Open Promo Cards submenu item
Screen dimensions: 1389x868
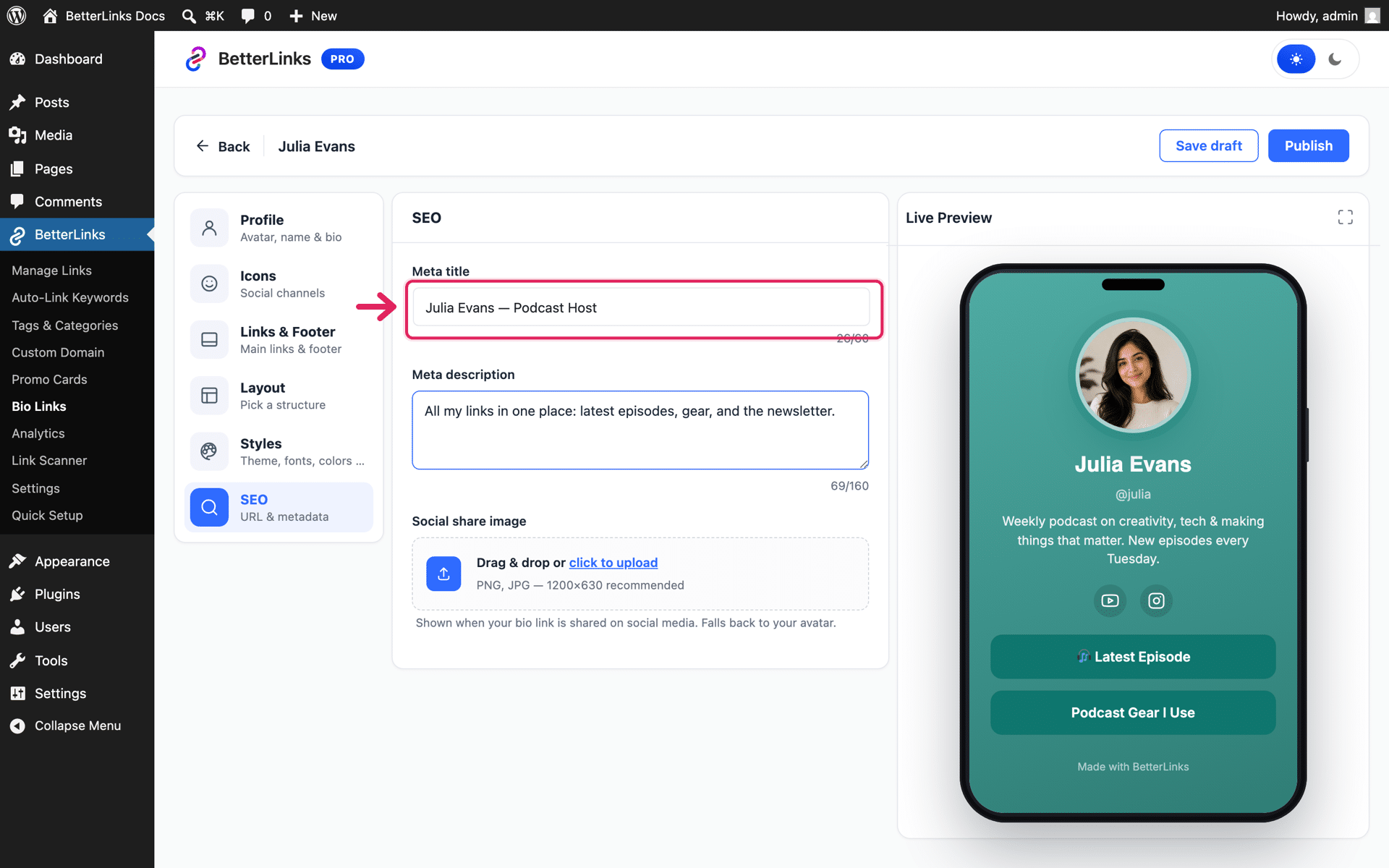click(x=49, y=380)
